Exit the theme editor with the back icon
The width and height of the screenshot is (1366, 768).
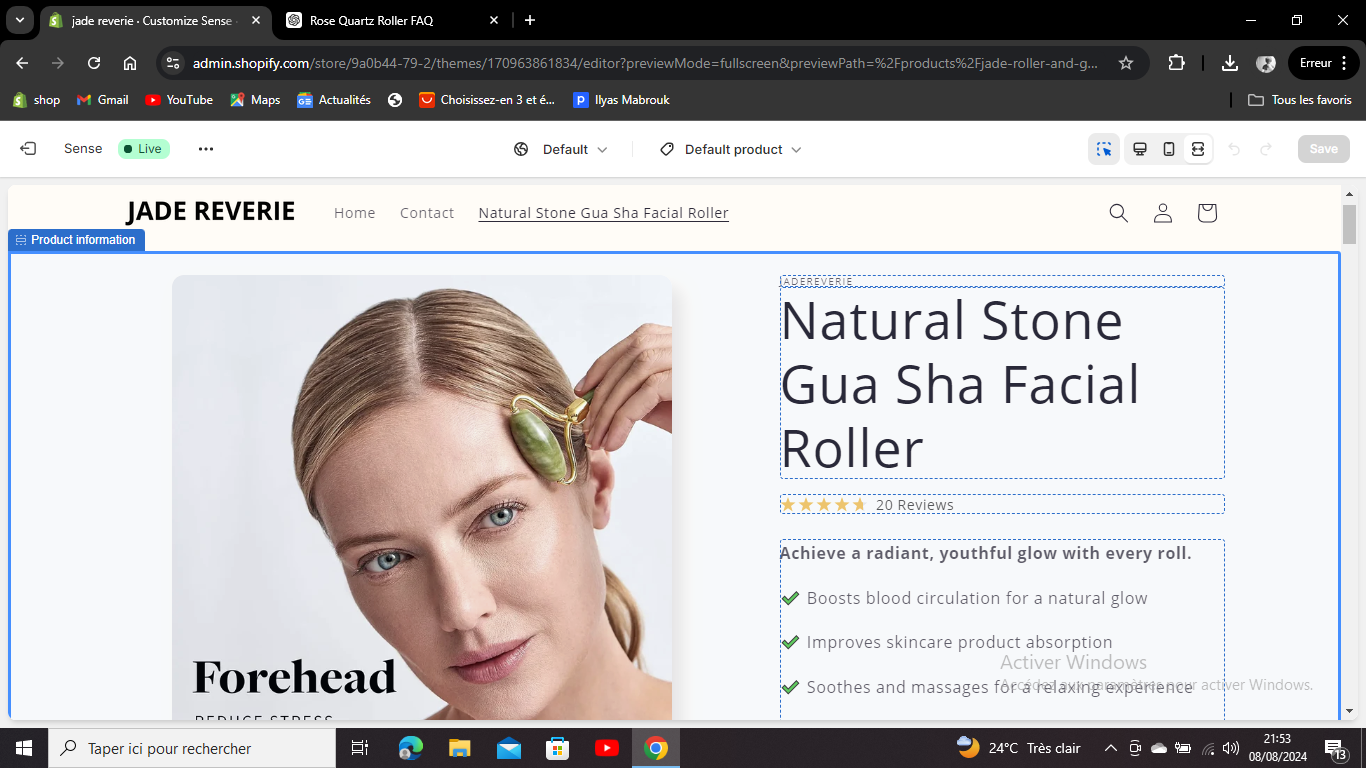point(28,149)
